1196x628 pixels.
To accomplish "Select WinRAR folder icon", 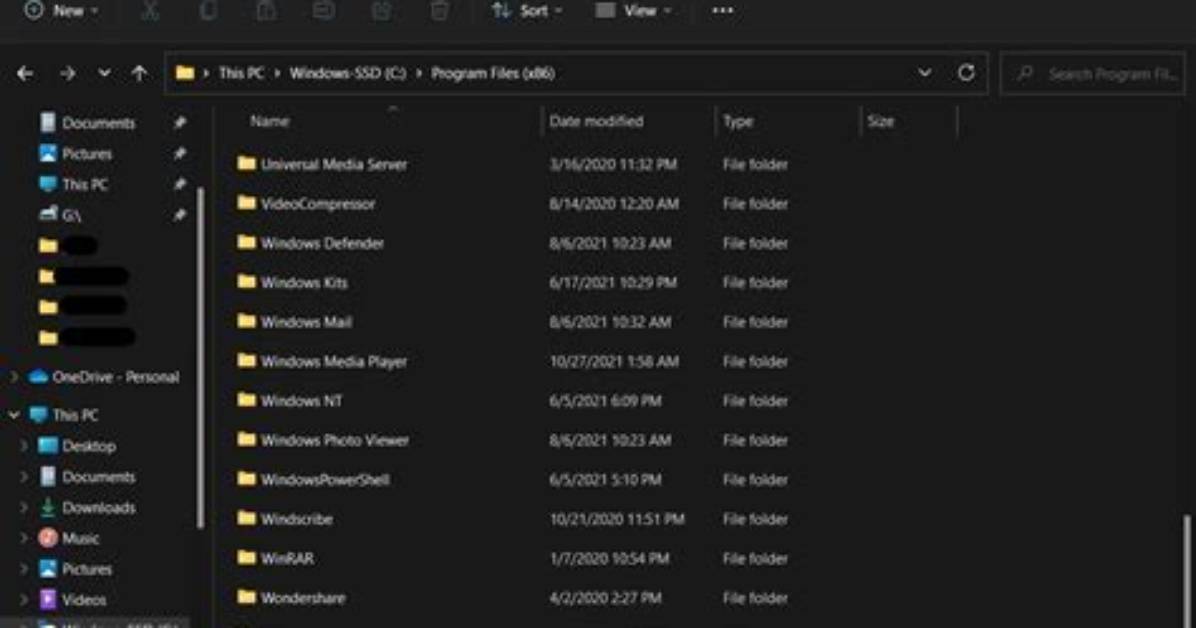I will point(246,558).
